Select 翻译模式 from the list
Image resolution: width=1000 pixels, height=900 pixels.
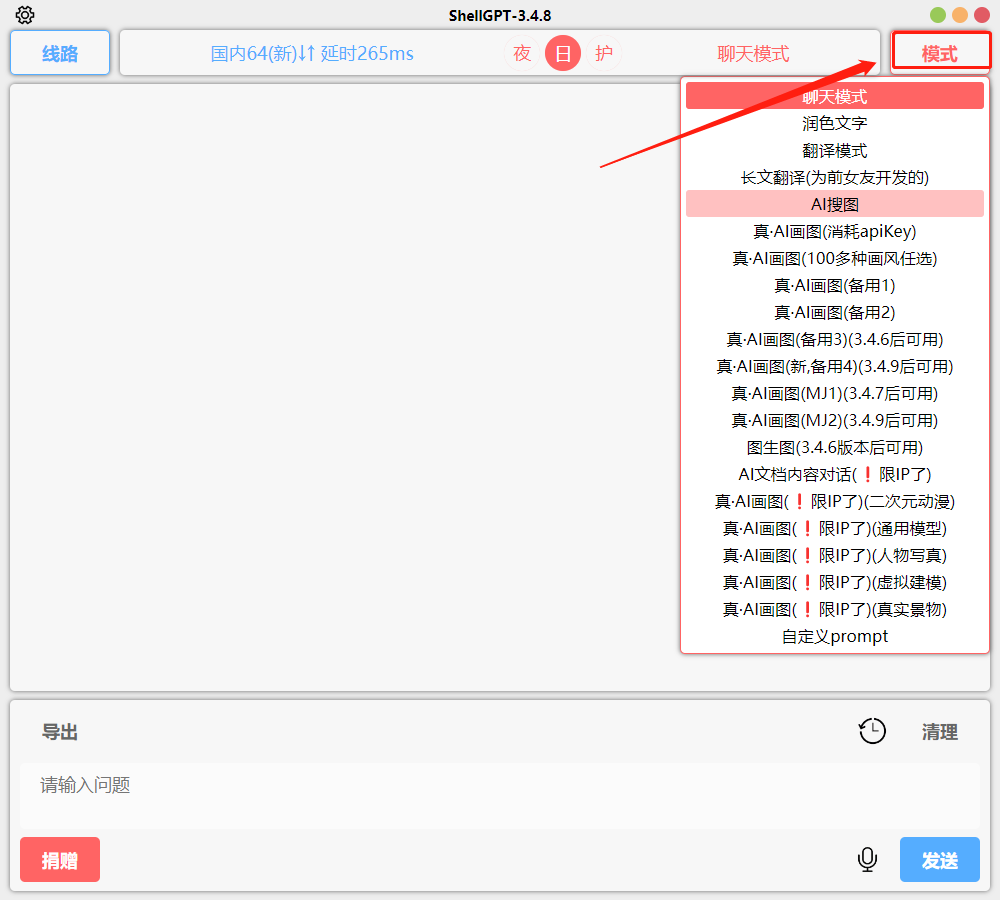pos(835,151)
